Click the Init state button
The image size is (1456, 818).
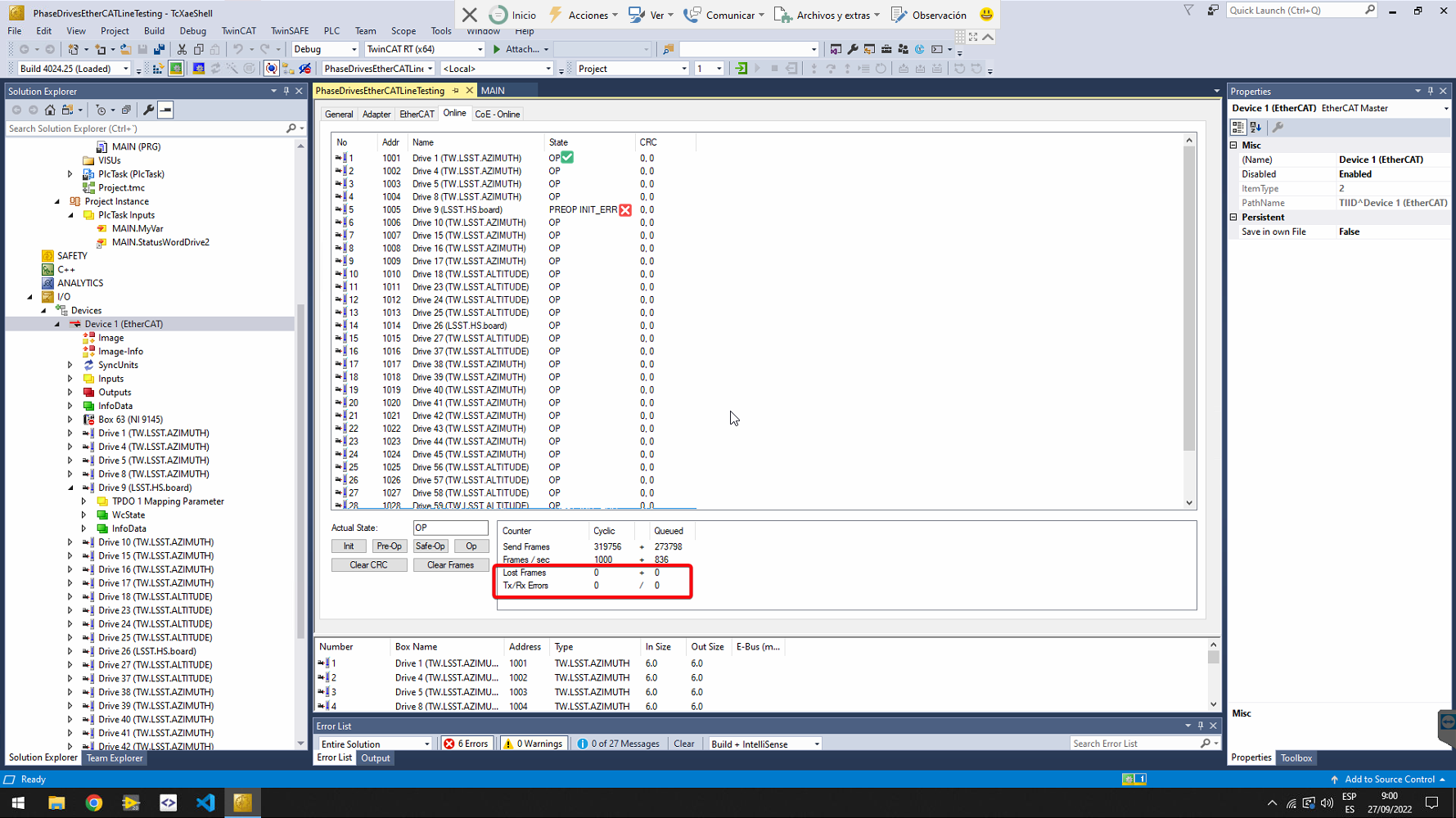(349, 546)
